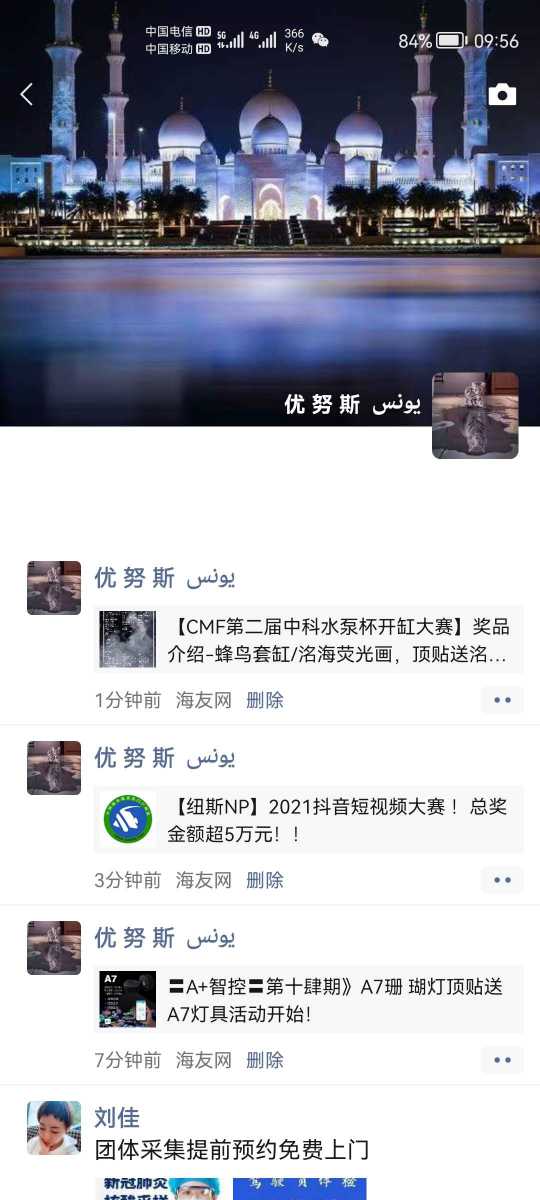Open comment menu dots on CMF post
Viewport: 540px width, 1200px height.
point(502,700)
